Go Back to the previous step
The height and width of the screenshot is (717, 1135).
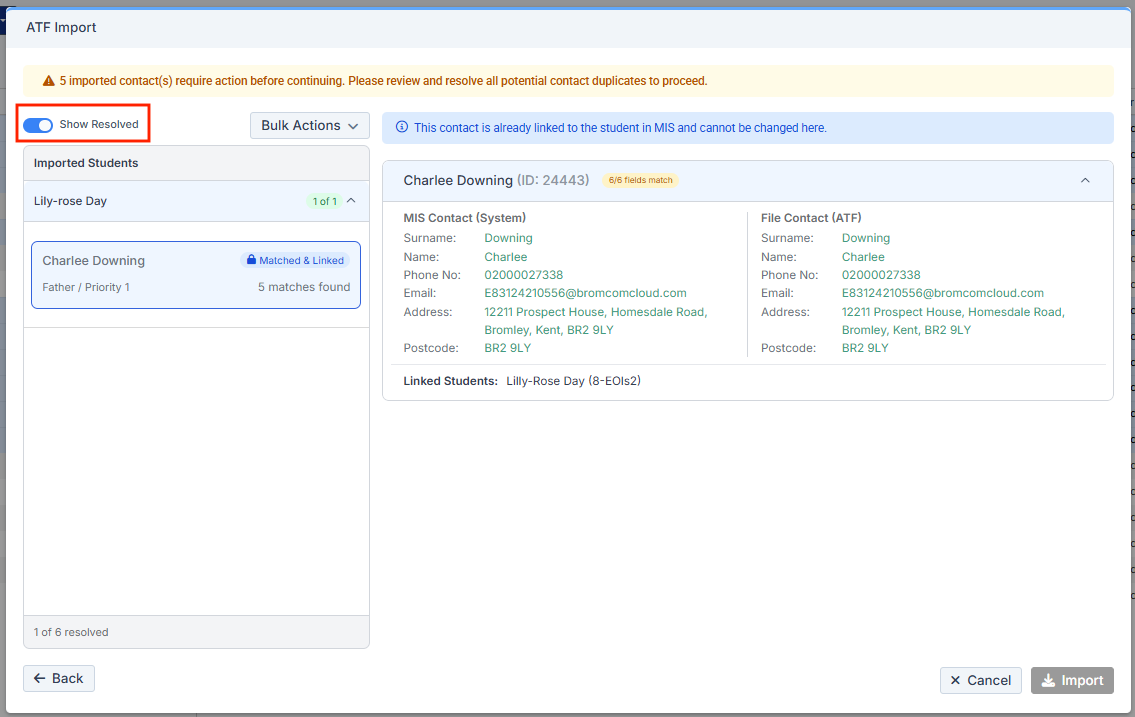[x=59, y=679]
